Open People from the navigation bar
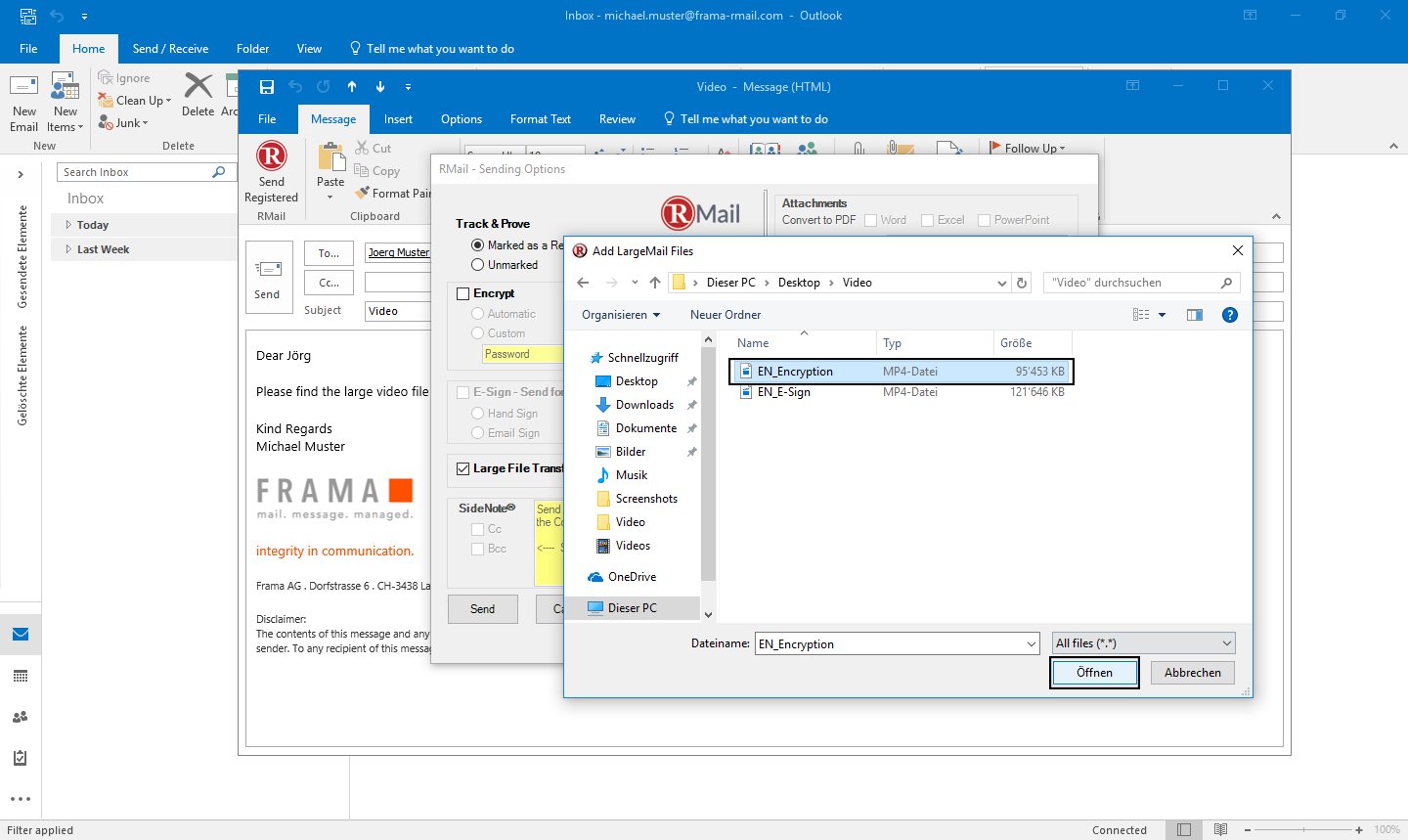Image resolution: width=1408 pixels, height=840 pixels. 21,717
